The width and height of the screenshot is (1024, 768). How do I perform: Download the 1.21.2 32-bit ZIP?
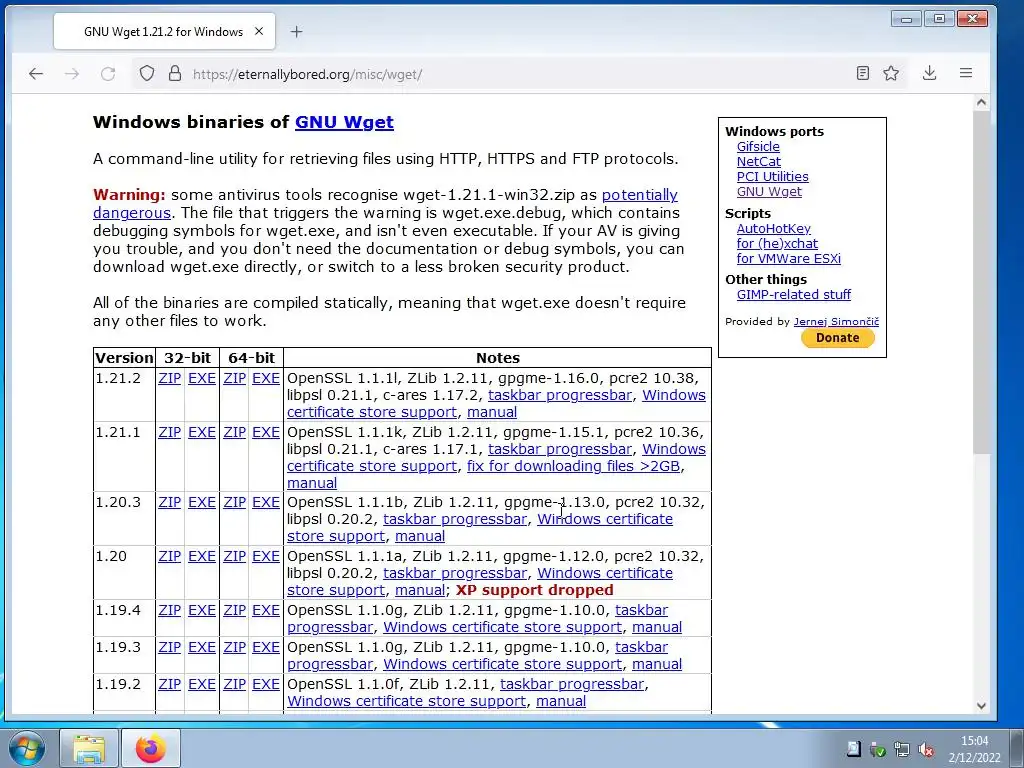(169, 378)
